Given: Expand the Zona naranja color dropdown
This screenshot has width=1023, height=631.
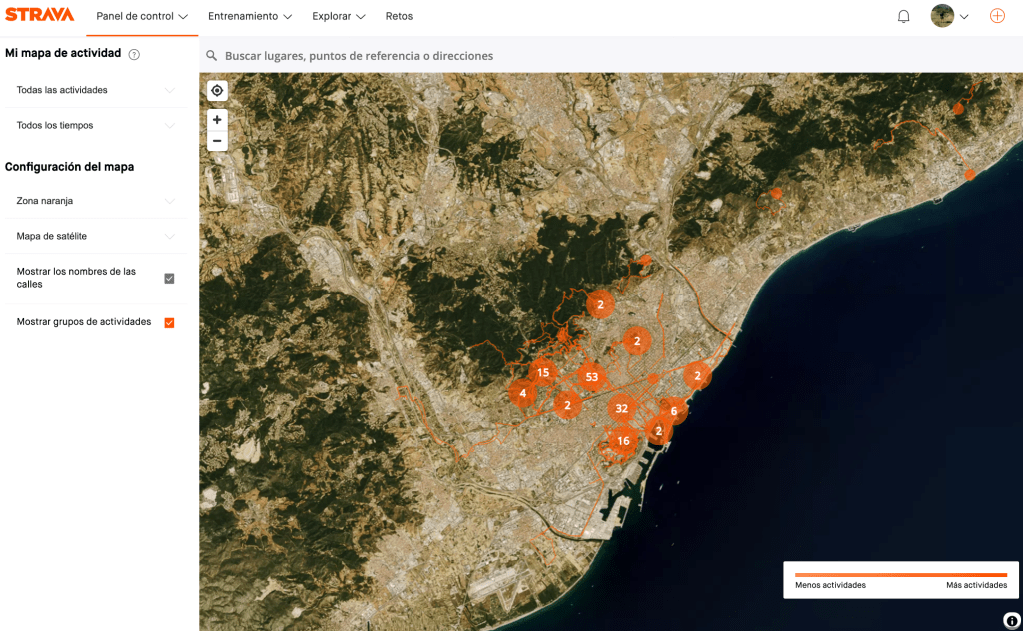Looking at the screenshot, I should [x=95, y=201].
